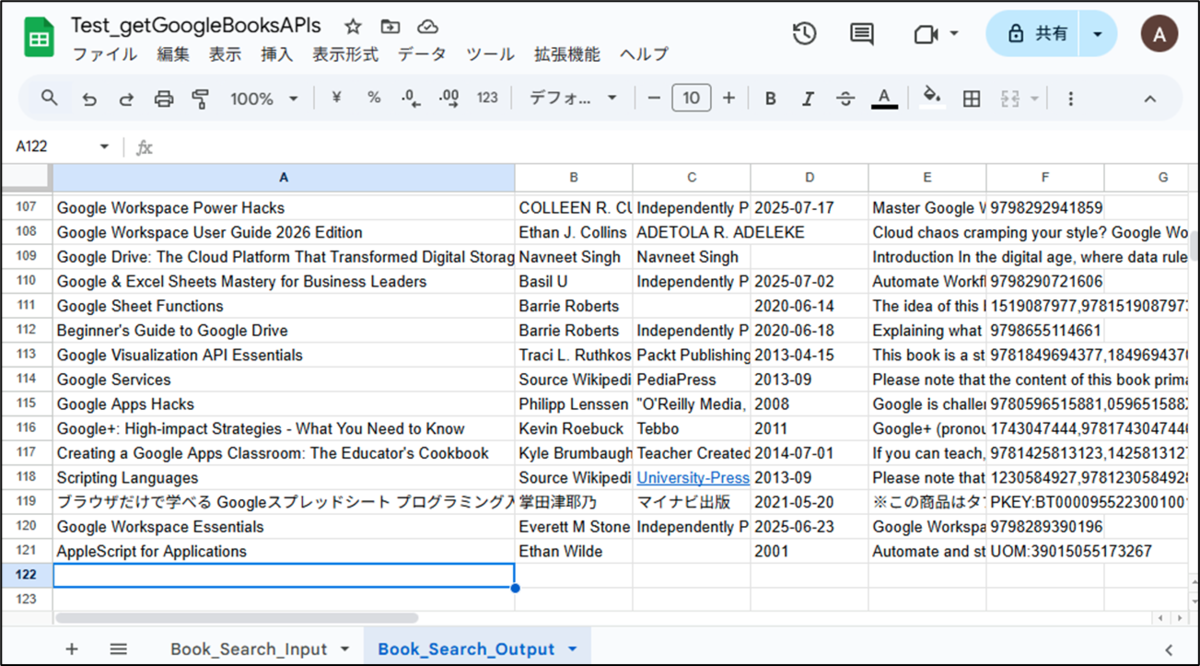Open the データ menu
The width and height of the screenshot is (1200, 666).
coord(422,55)
